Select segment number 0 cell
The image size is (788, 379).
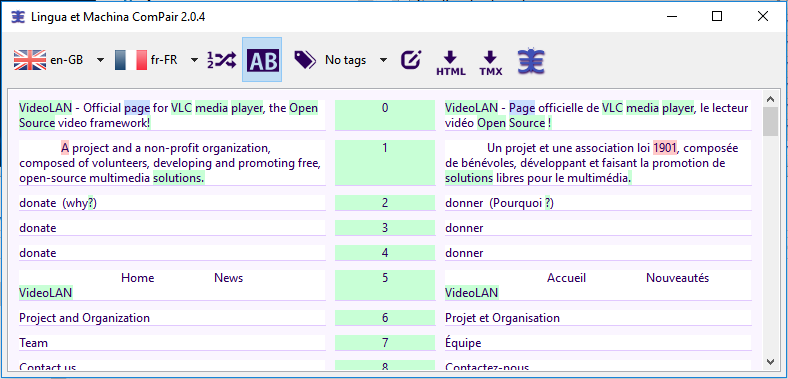coord(385,115)
